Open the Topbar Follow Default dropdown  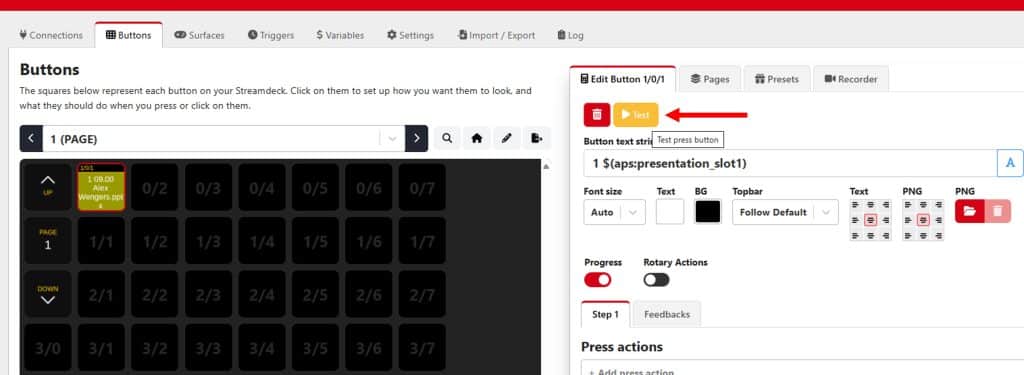[785, 212]
